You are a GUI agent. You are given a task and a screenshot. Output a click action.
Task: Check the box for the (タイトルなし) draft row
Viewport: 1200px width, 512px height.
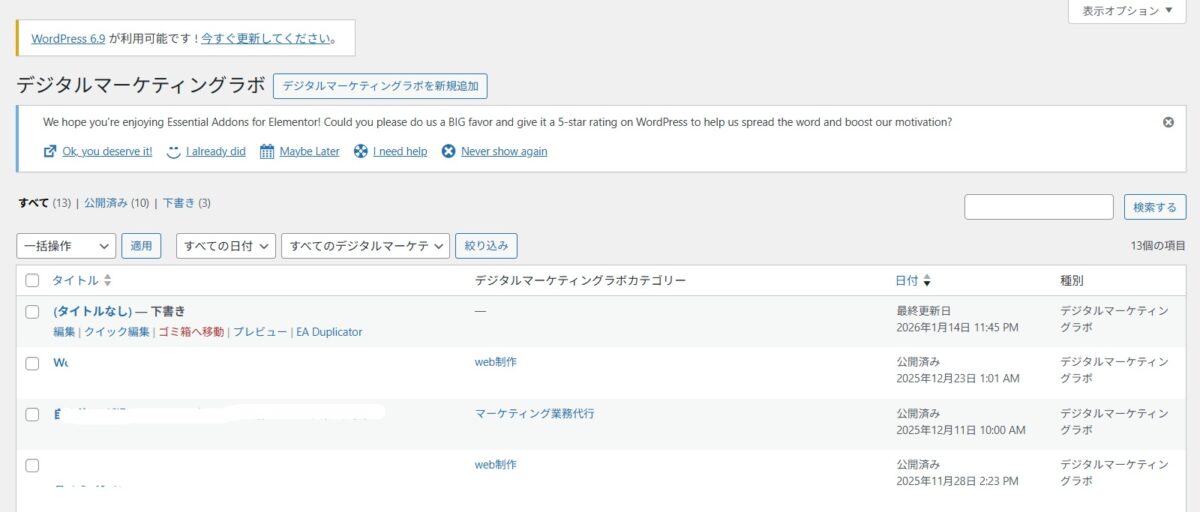click(32, 312)
